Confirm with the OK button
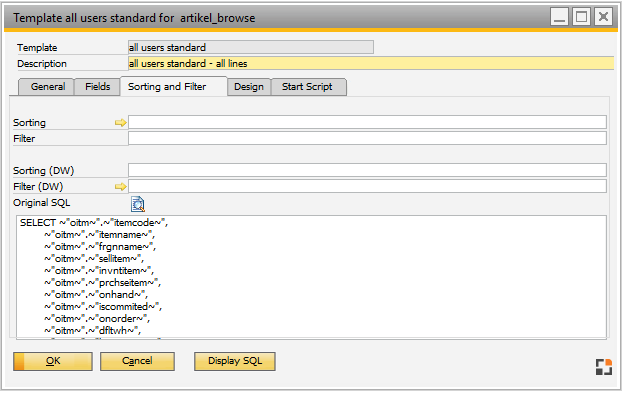 coord(53,361)
